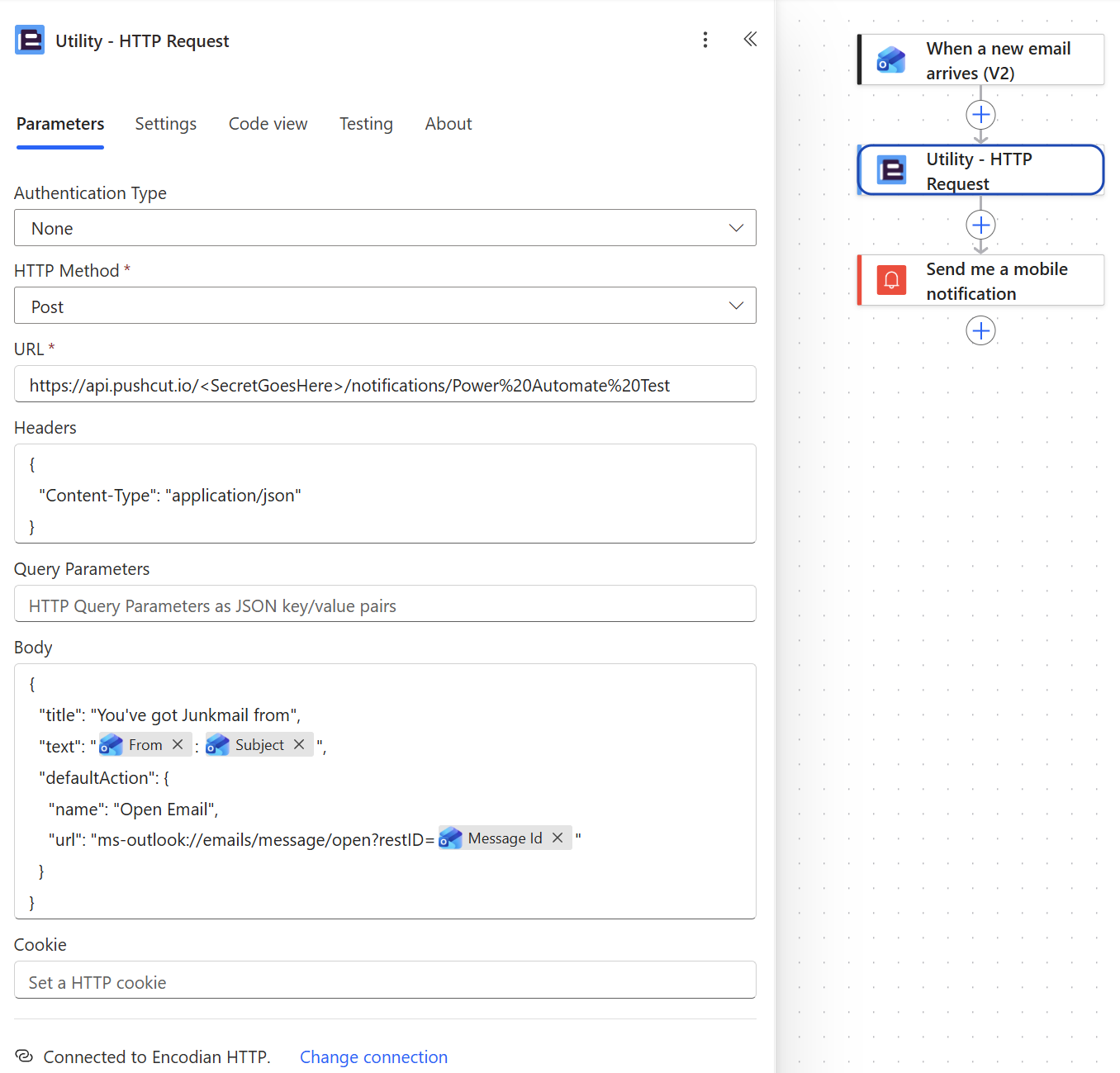The height and width of the screenshot is (1073, 1120).
Task: Remove the Subject dynamic content token
Action: (299, 745)
